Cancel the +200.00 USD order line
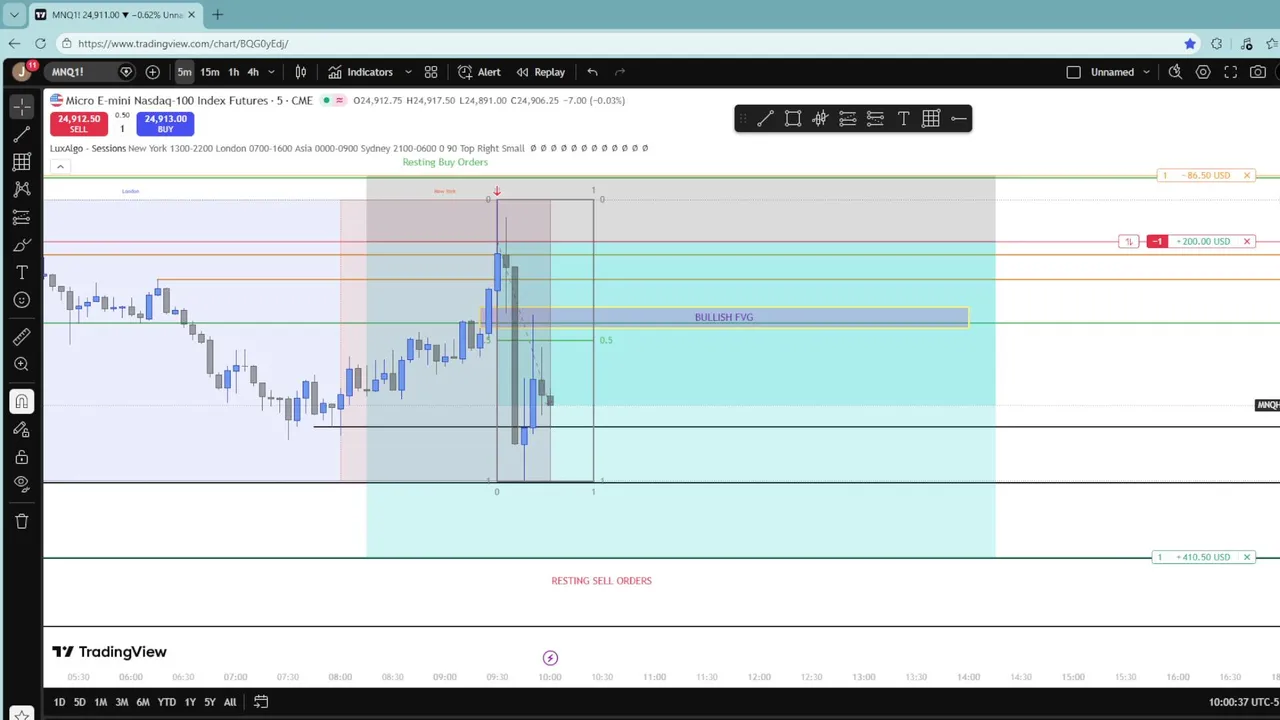Image resolution: width=1280 pixels, height=720 pixels. [1247, 241]
